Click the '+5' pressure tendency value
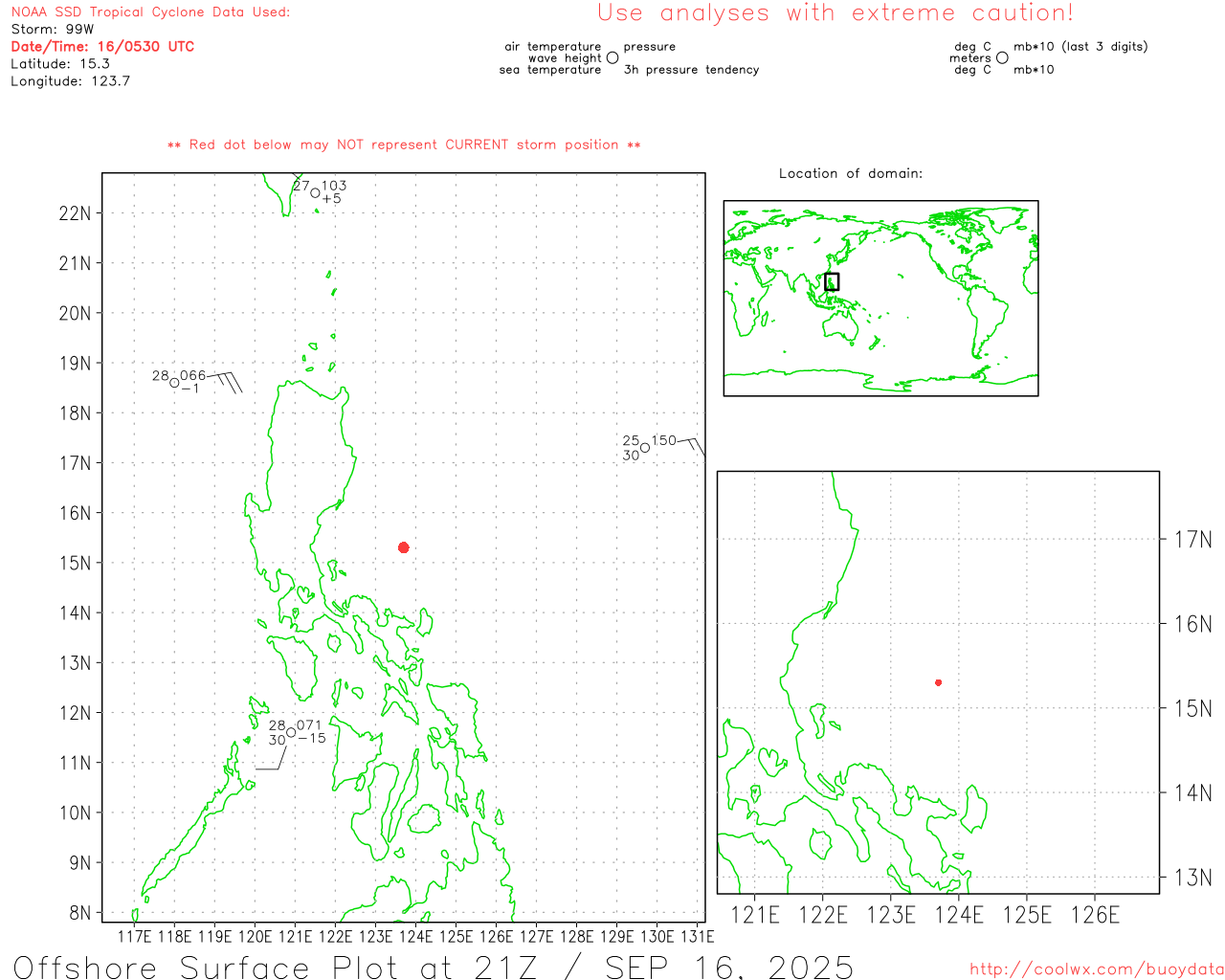The width and height of the screenshot is (1225, 980). pos(331,199)
